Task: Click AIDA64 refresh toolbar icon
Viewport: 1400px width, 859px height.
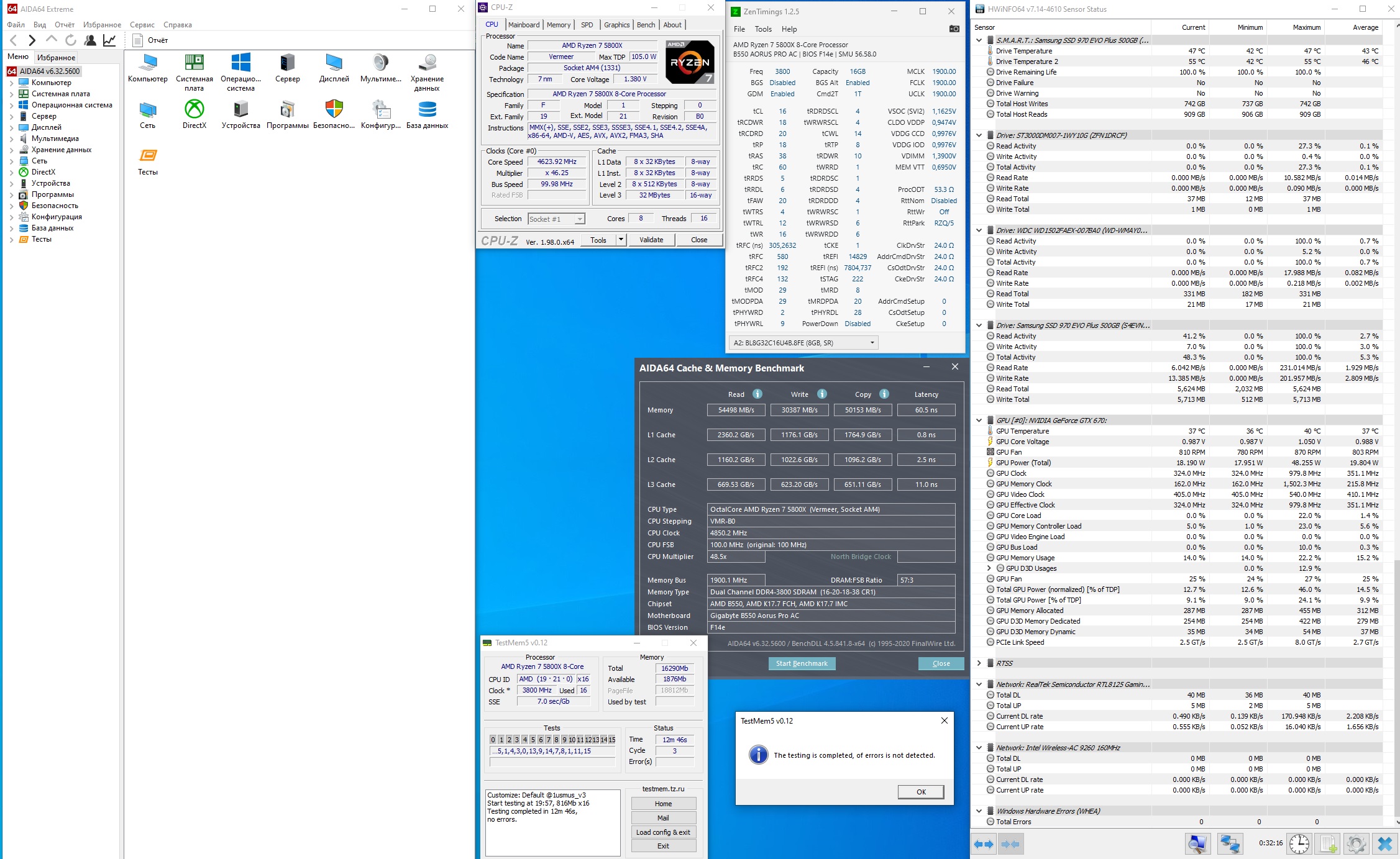Action: click(71, 40)
